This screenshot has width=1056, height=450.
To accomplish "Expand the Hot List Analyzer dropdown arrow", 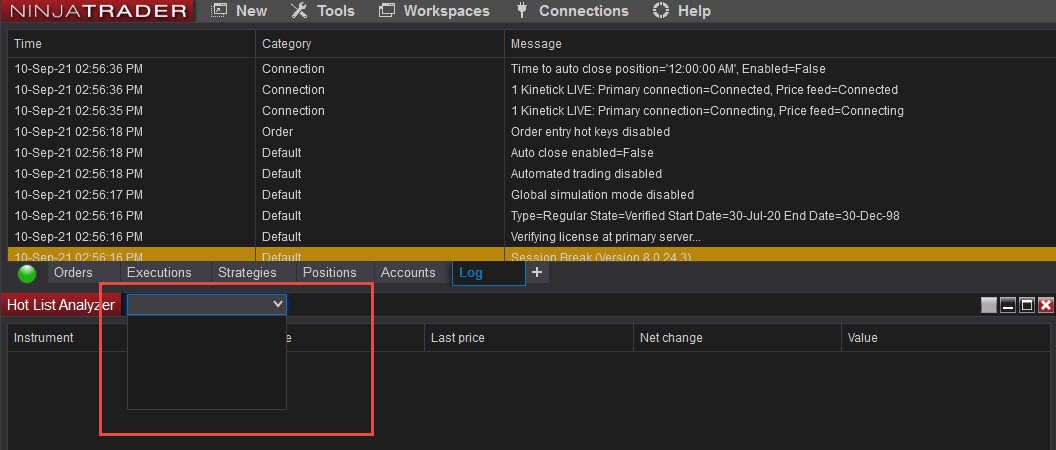I will [x=278, y=304].
